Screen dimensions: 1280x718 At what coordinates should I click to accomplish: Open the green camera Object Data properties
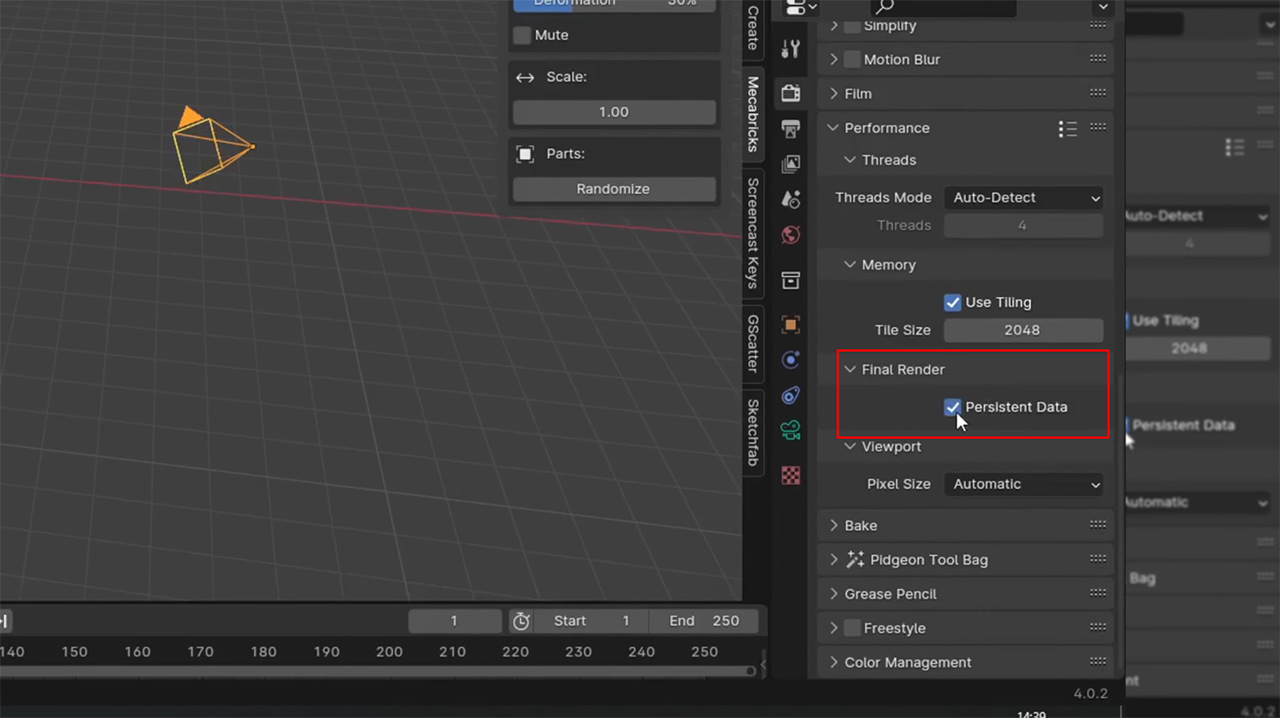point(790,432)
